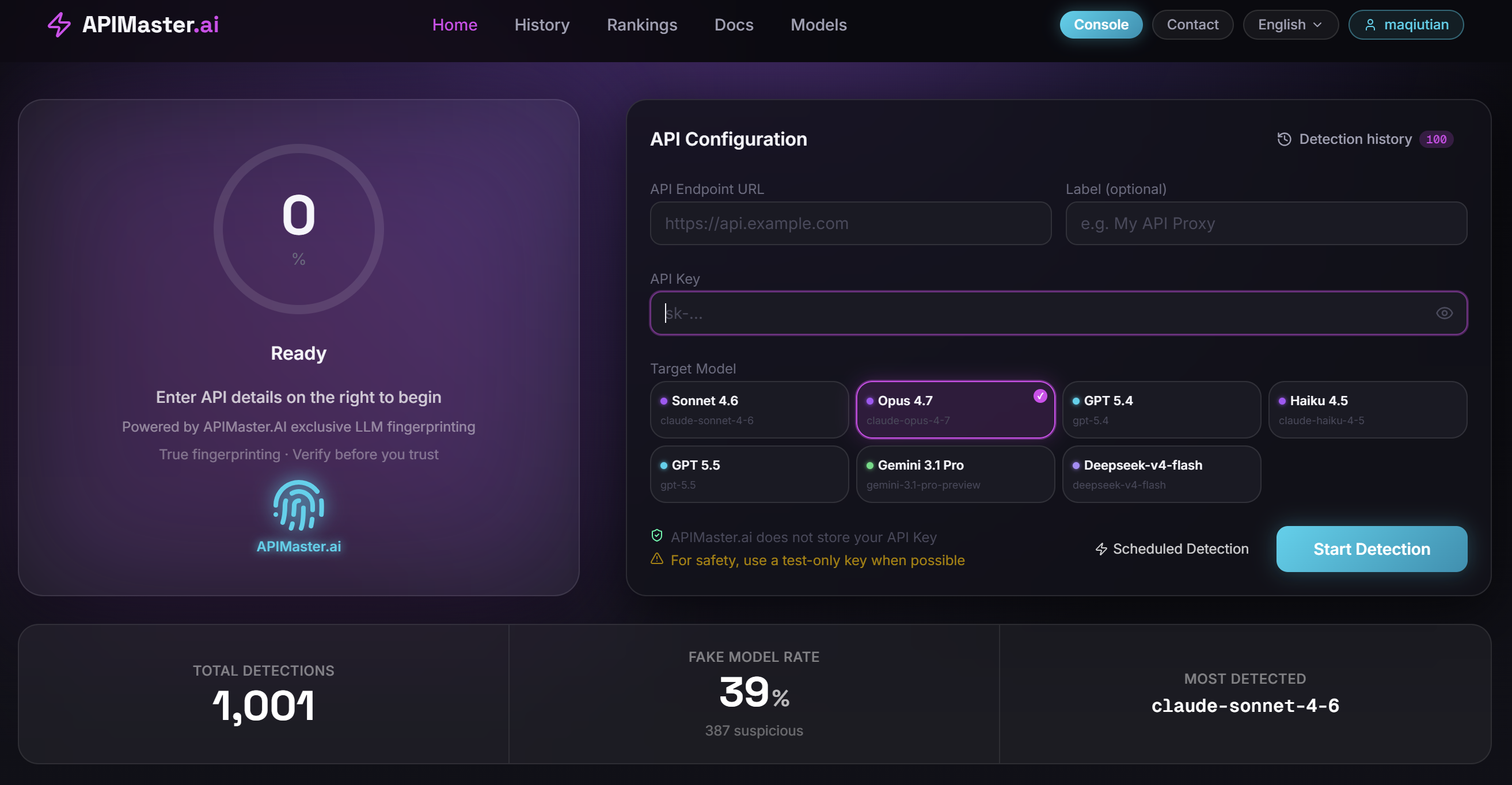Open the History nav item
The height and width of the screenshot is (785, 1512).
[x=542, y=25]
